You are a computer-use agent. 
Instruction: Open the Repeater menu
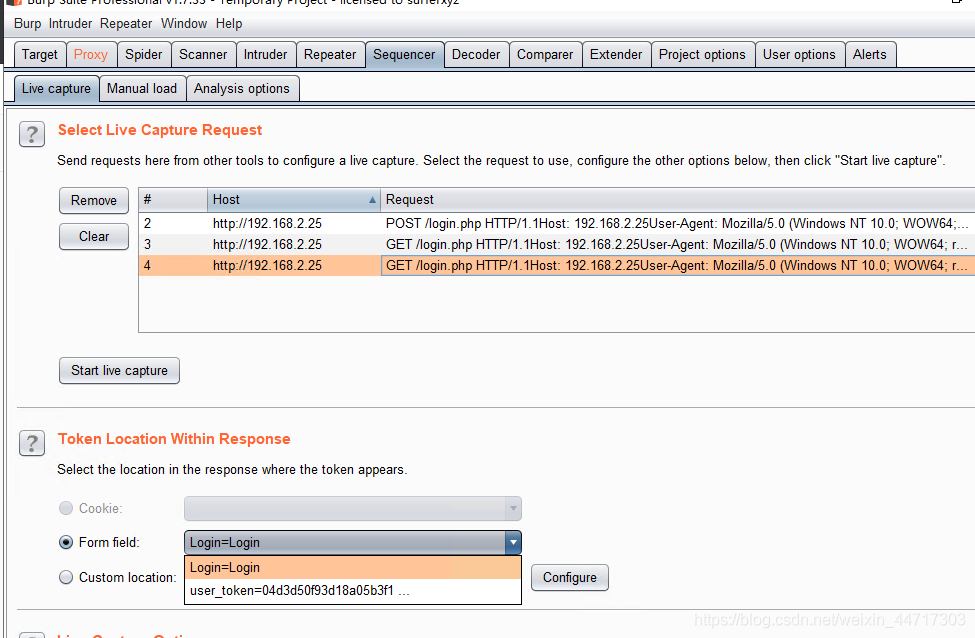[126, 24]
